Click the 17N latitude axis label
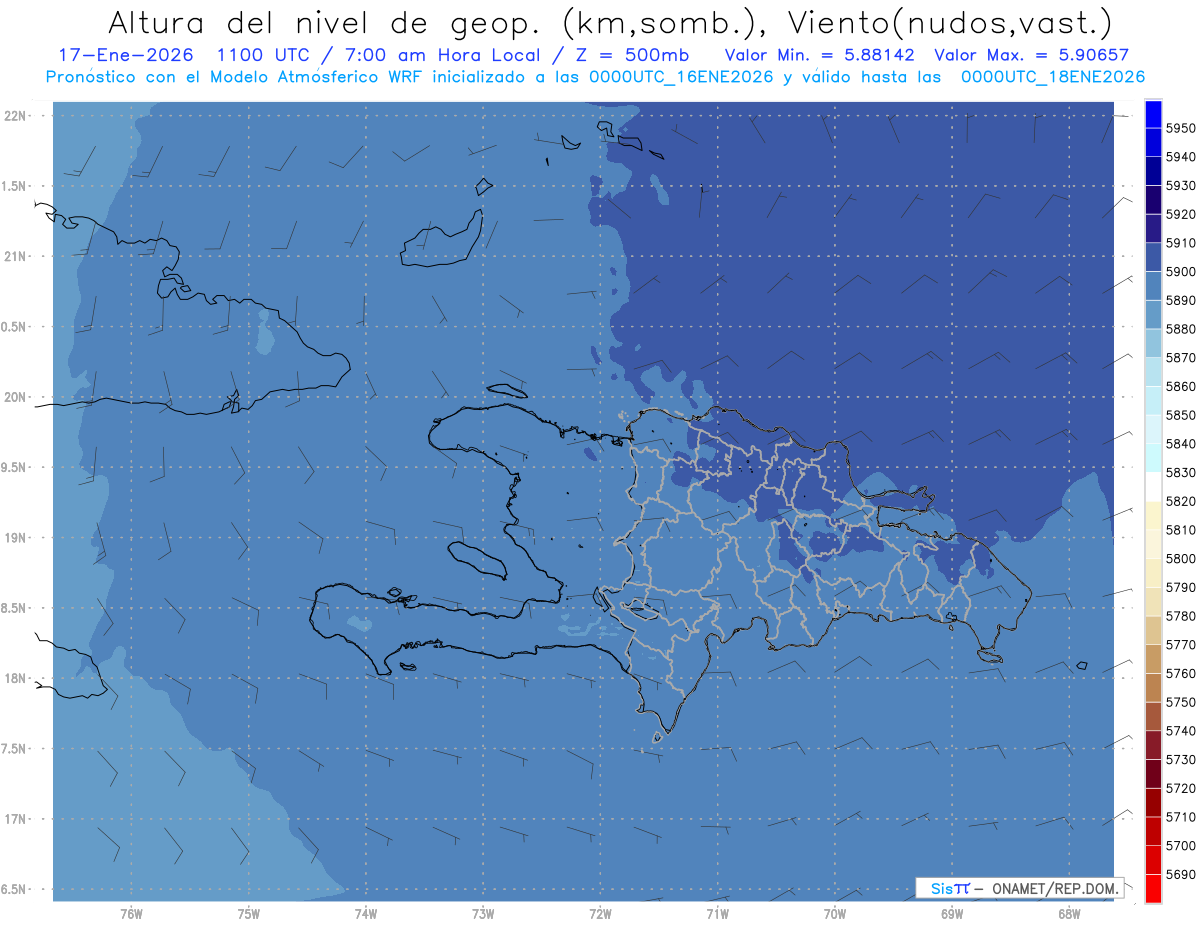 click(x=15, y=819)
